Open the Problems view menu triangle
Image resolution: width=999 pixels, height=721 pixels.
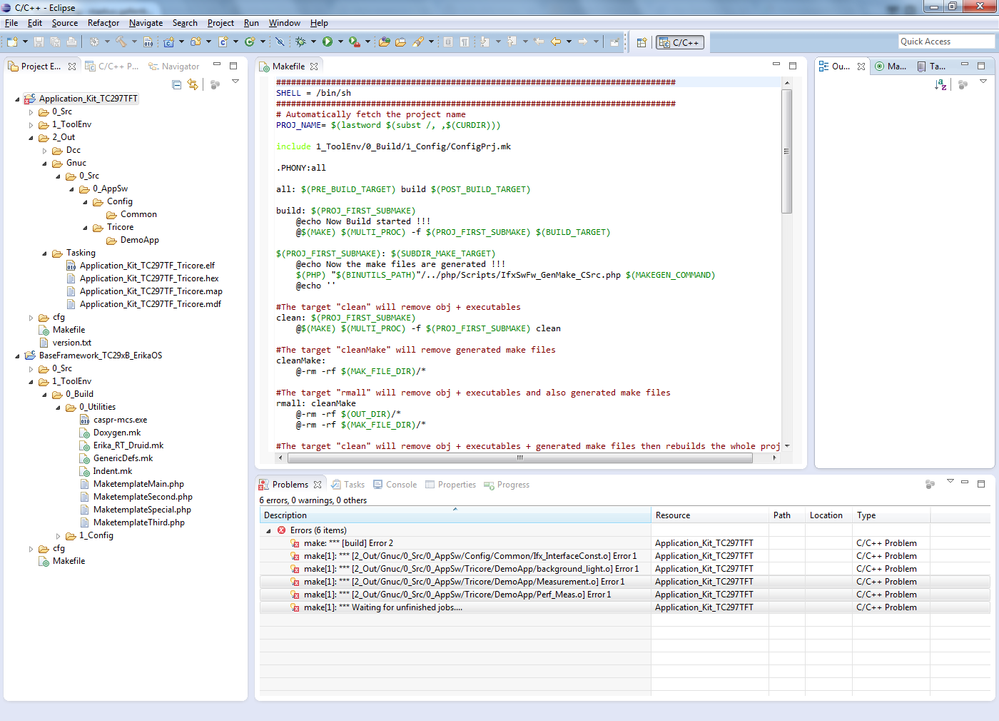(x=950, y=482)
